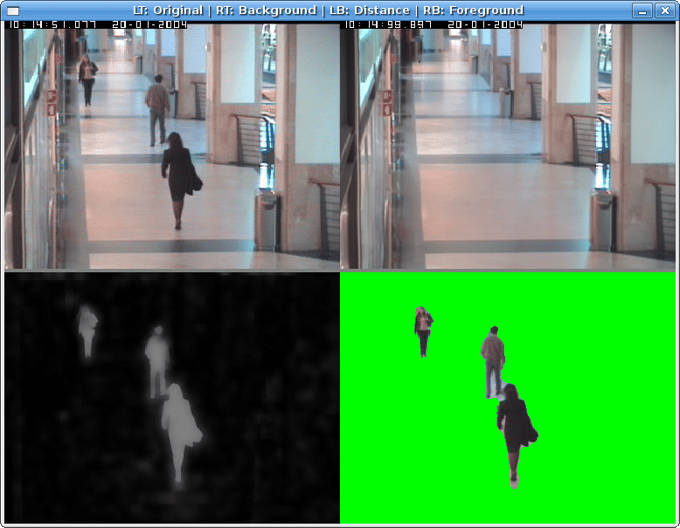
Task: Pick the farthest person in the original frame
Action: click(x=88, y=78)
